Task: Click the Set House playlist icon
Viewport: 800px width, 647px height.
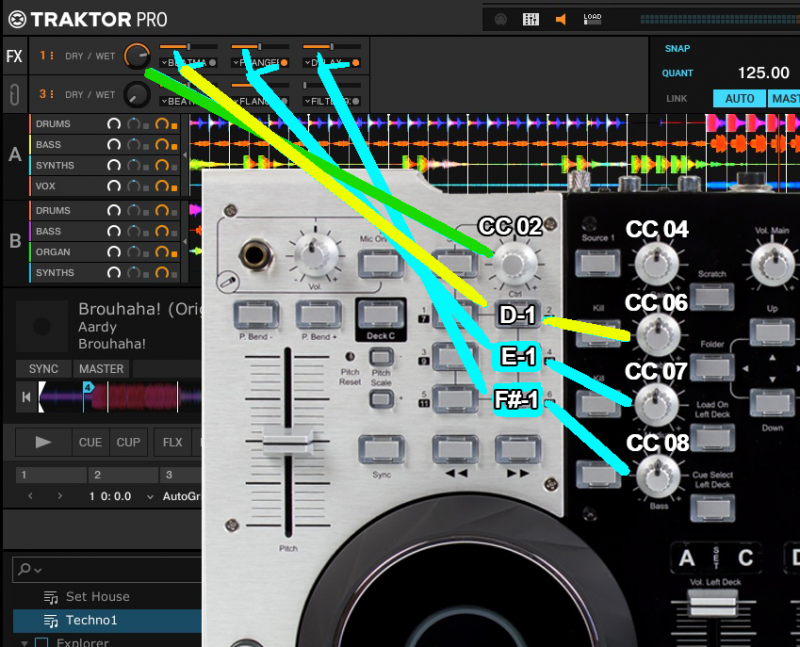Action: 51,597
